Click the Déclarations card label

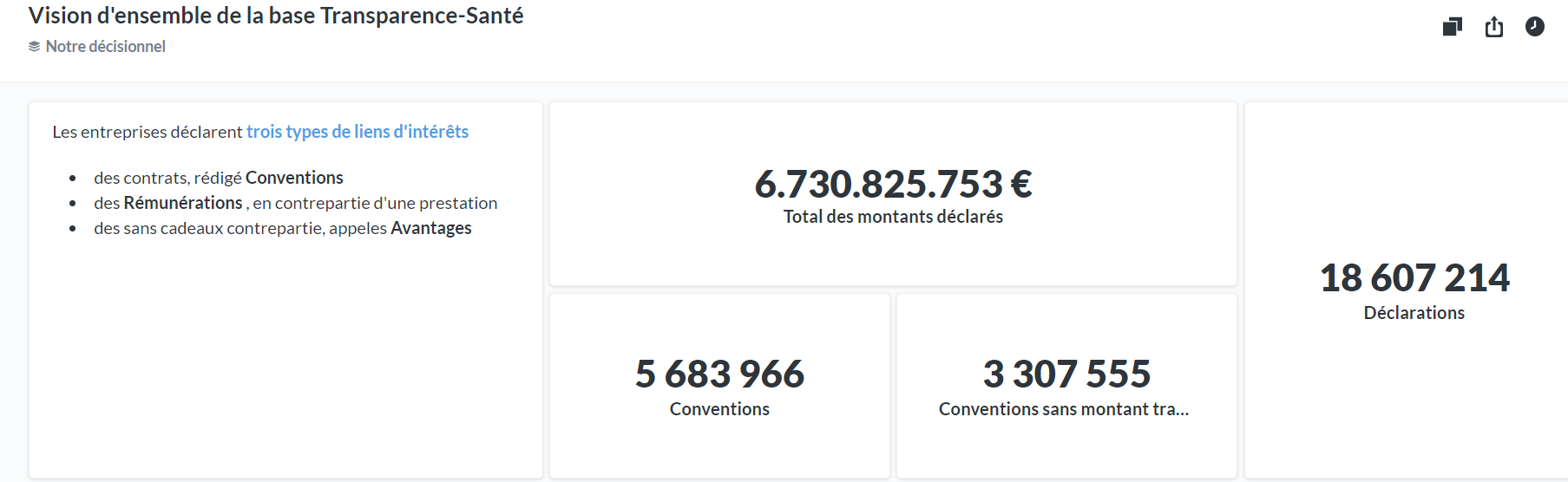pyautogui.click(x=1414, y=313)
